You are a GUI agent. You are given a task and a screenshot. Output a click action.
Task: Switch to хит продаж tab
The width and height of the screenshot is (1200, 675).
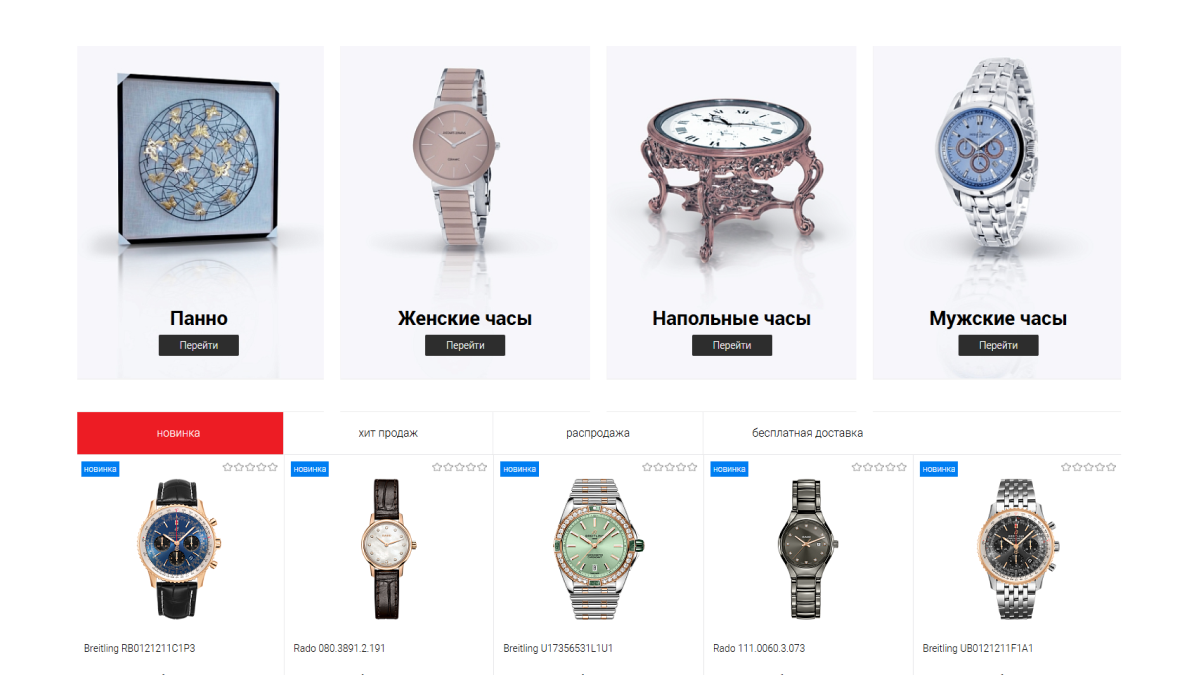(388, 433)
